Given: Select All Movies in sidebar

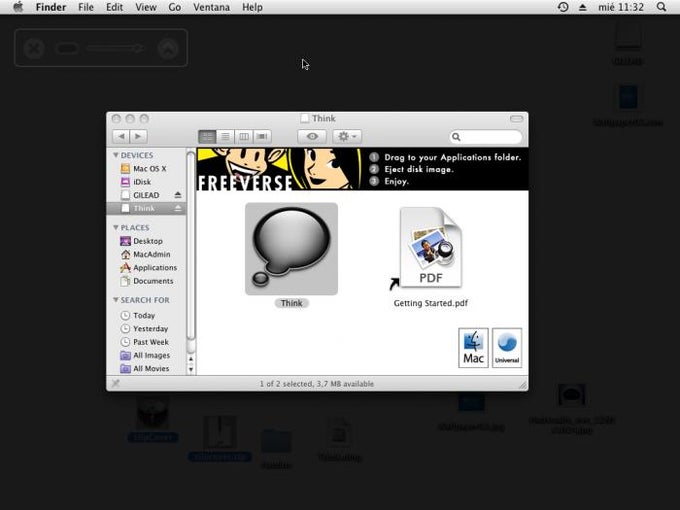Looking at the screenshot, I should point(146,369).
